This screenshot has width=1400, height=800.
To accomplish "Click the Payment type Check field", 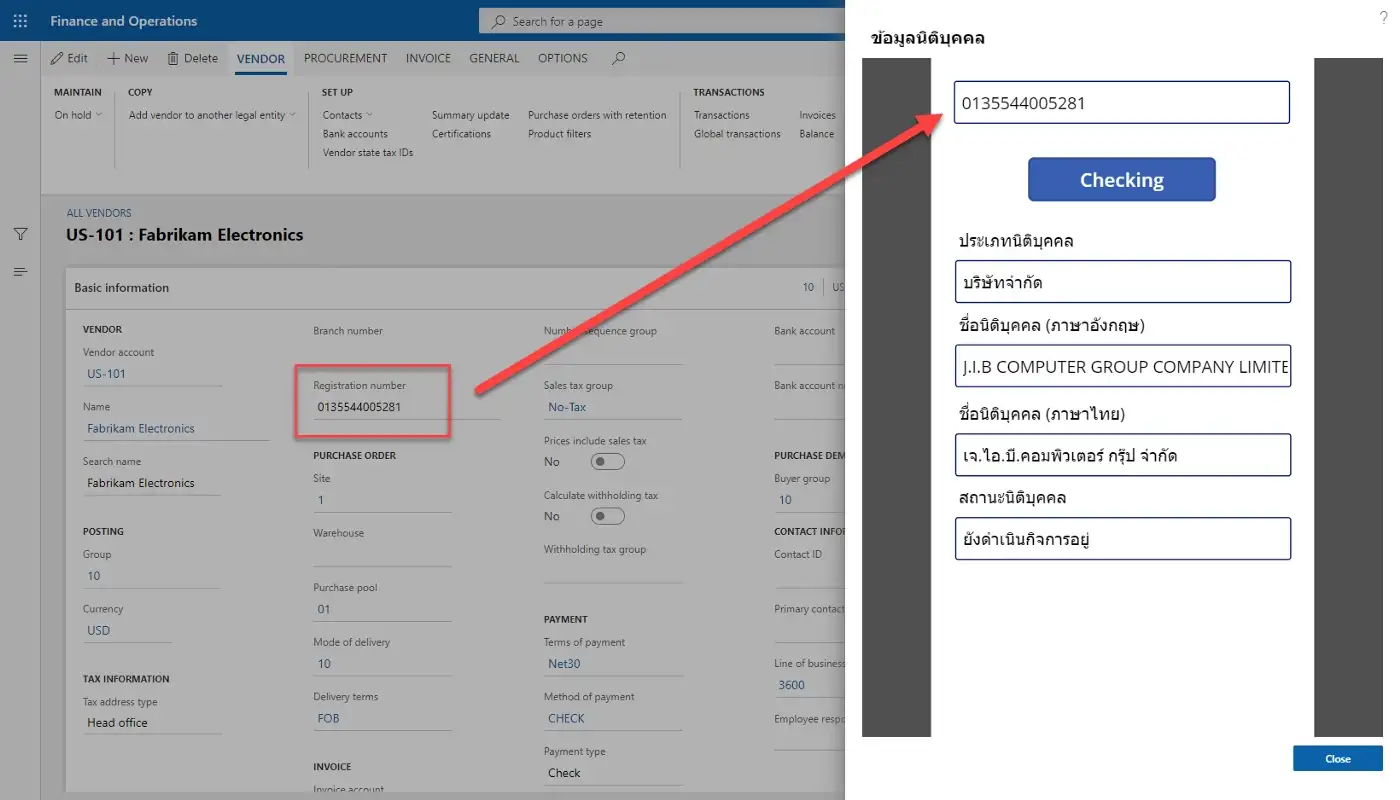I will point(613,773).
